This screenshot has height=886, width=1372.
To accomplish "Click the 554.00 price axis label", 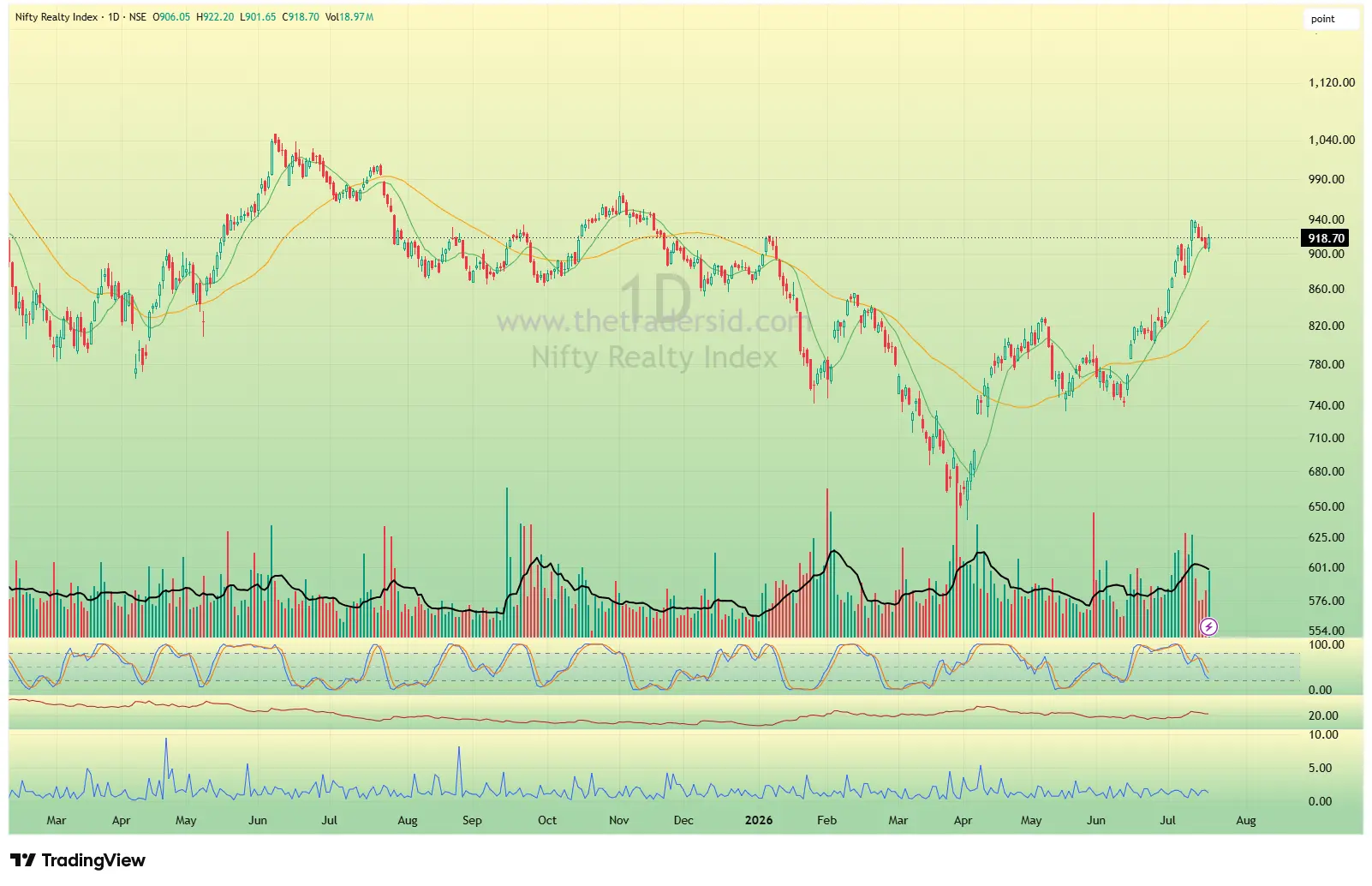I will tap(1327, 631).
